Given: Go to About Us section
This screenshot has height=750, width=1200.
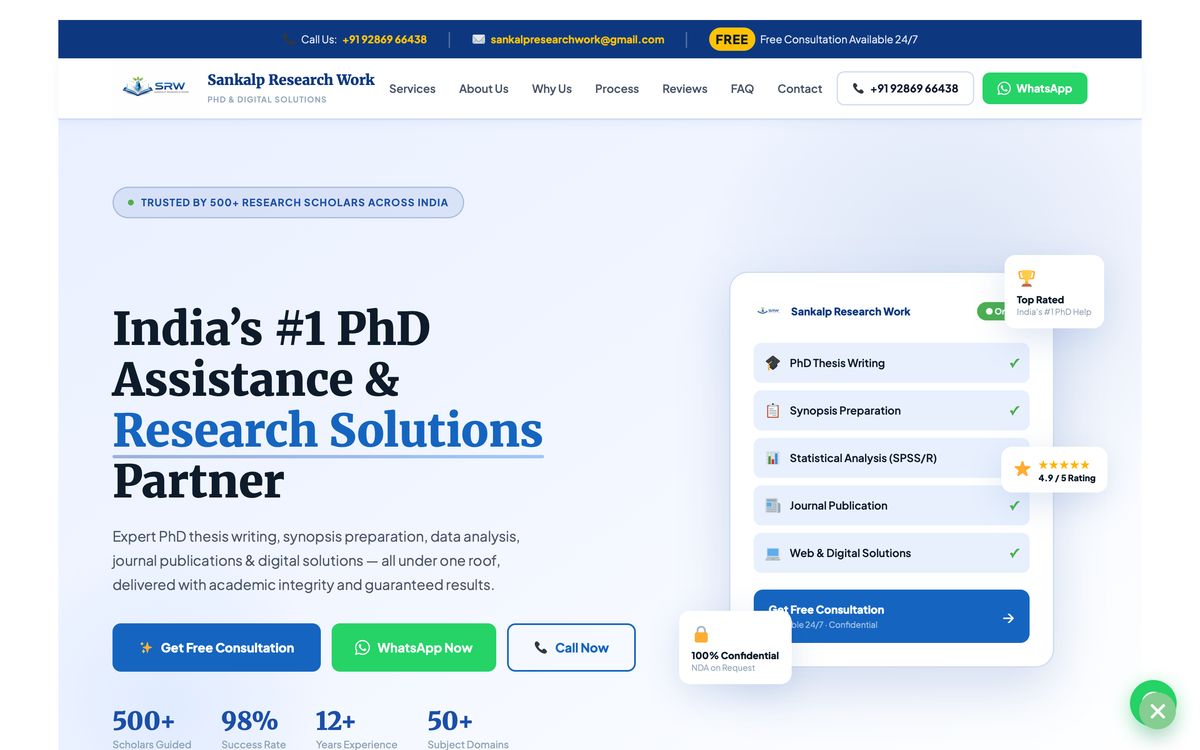Looking at the screenshot, I should pos(483,89).
